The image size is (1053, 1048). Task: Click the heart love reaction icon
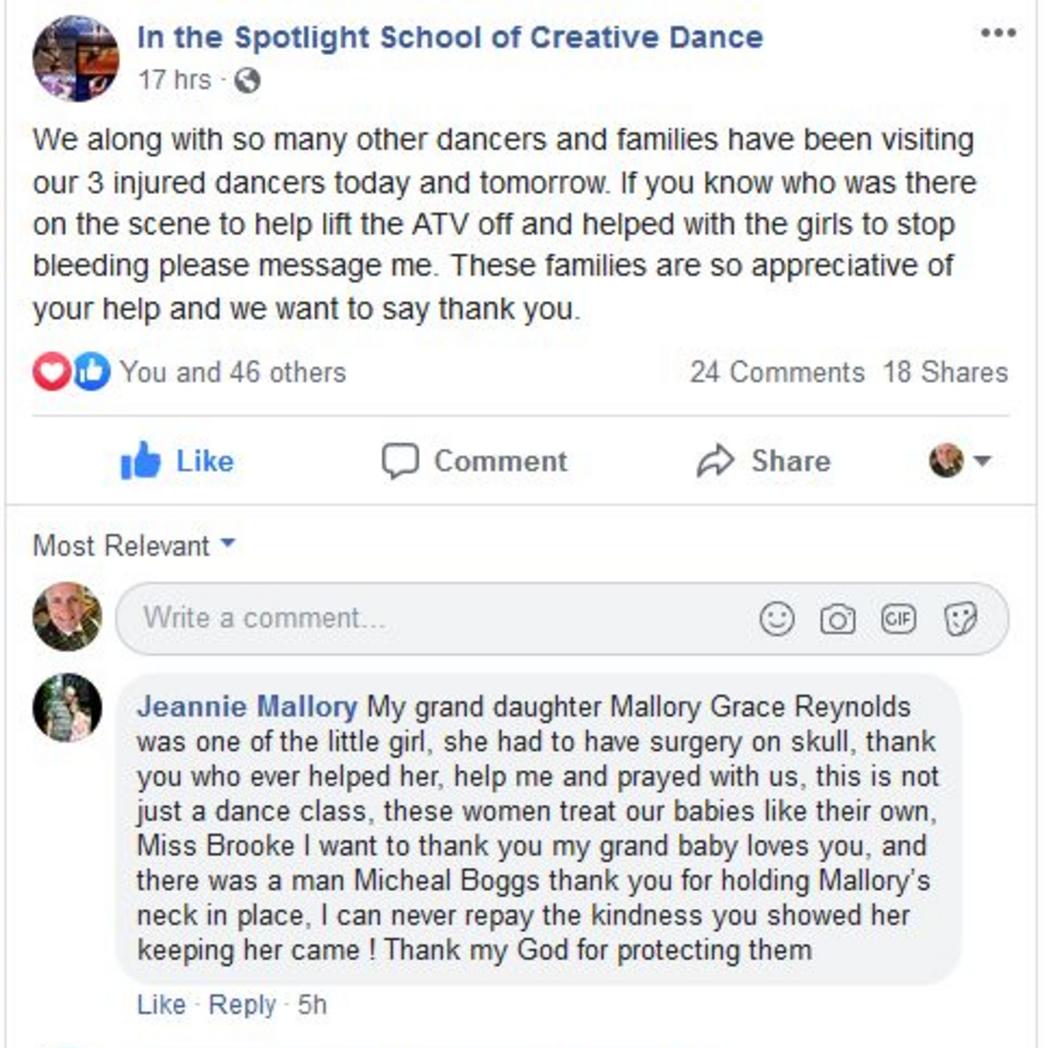click(52, 371)
